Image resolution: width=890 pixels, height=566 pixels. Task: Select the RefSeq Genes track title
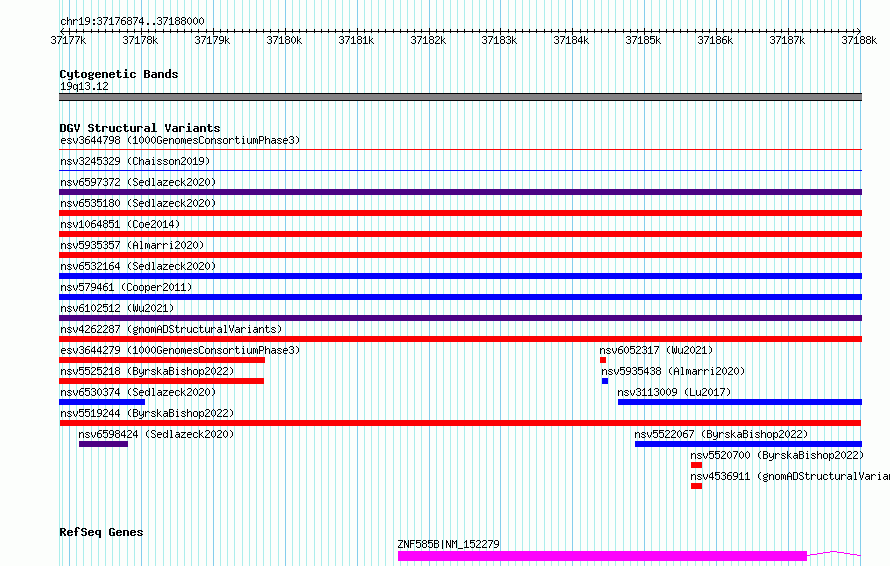tap(101, 532)
